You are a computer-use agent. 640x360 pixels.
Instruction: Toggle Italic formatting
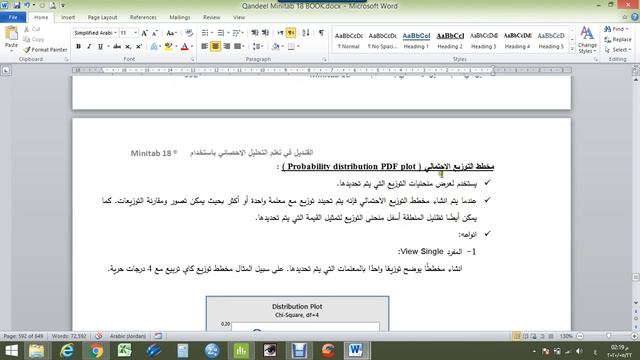click(89, 47)
